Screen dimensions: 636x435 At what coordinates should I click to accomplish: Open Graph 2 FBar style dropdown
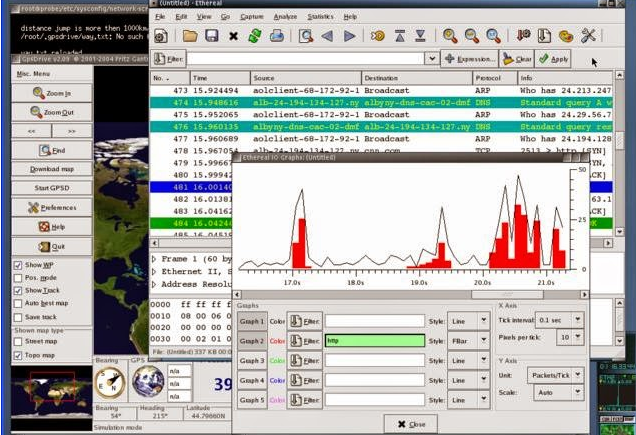pos(469,341)
